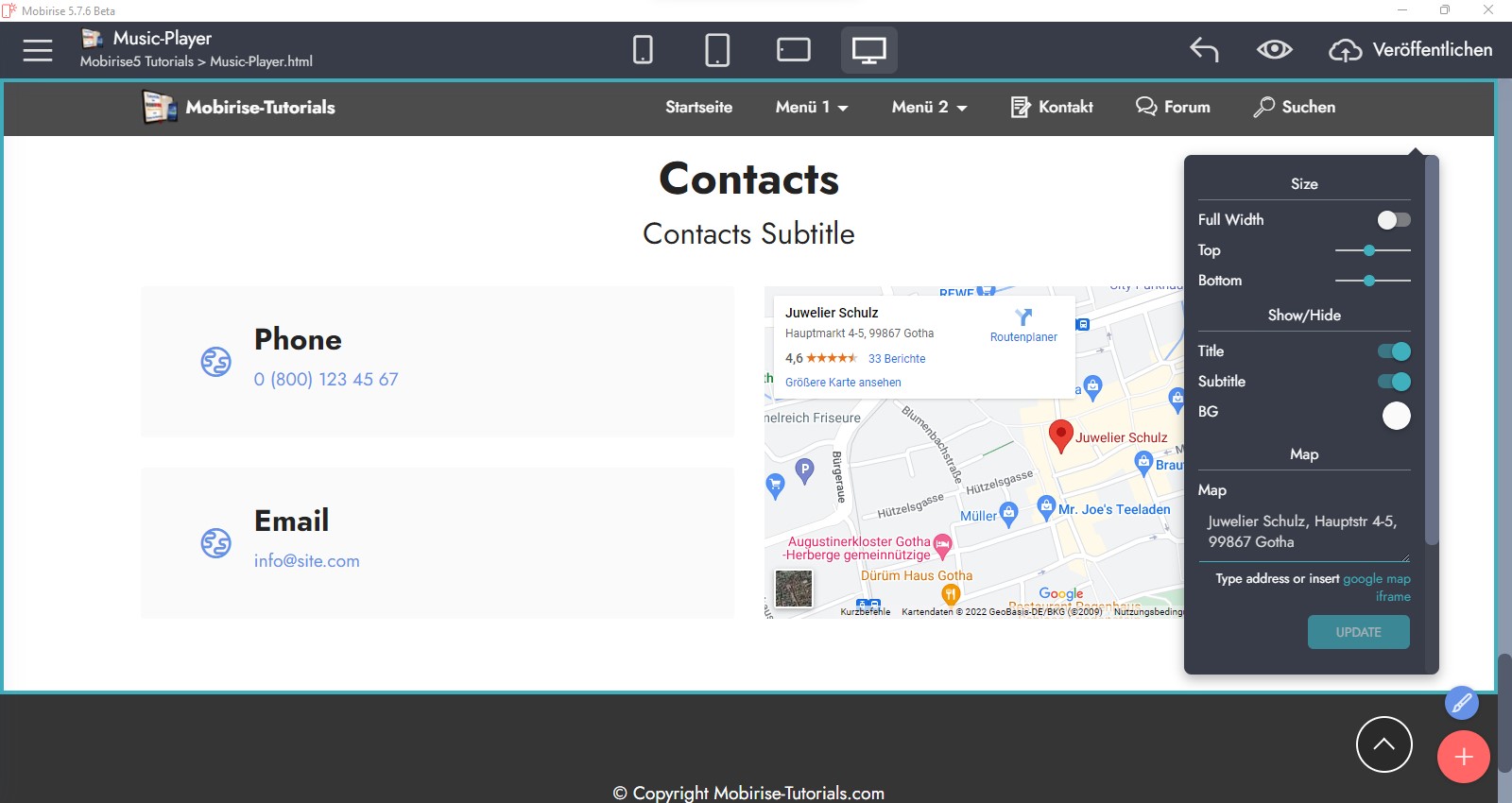Switch to mobile phone preview
Viewport: 1512px width, 803px height.
643,50
